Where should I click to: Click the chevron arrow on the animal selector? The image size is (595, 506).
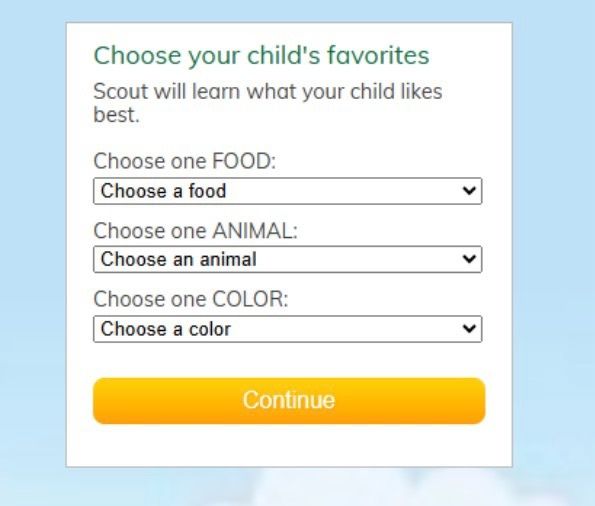click(x=469, y=259)
